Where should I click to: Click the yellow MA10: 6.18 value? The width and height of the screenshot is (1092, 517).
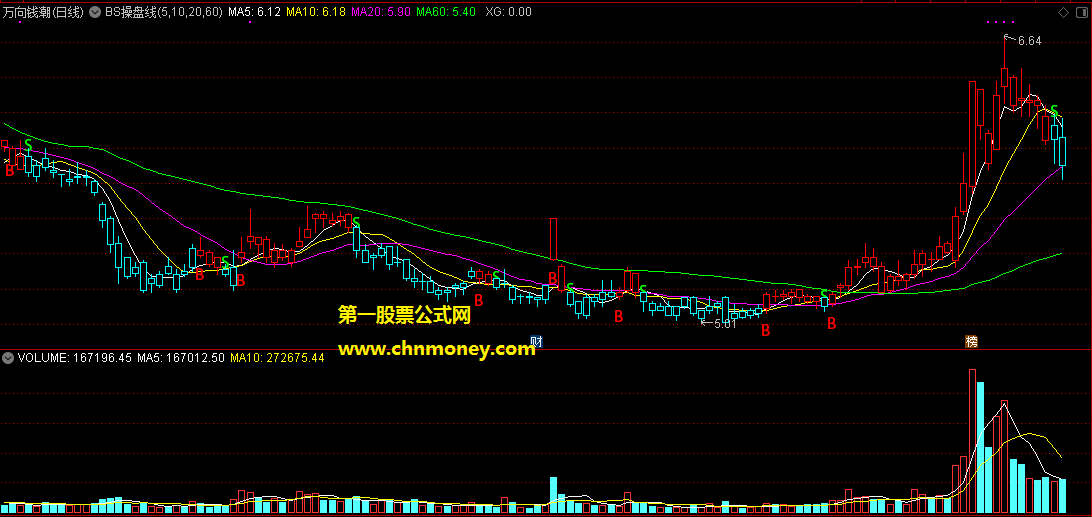[x=315, y=12]
